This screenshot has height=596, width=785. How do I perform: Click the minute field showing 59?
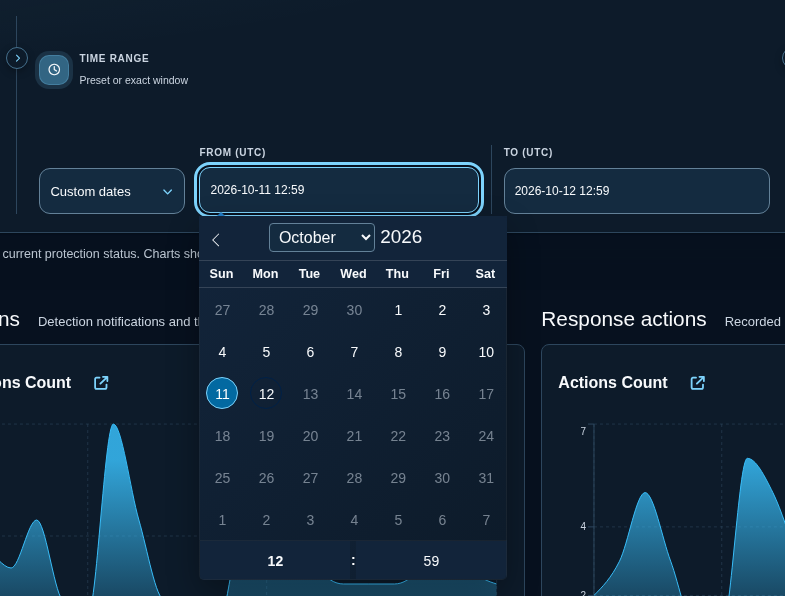[431, 561]
